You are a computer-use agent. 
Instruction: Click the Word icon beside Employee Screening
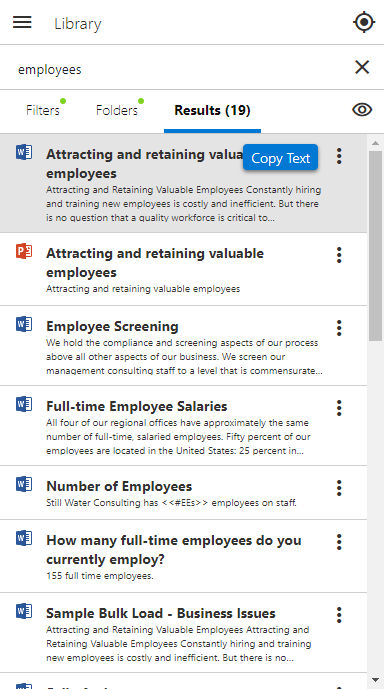24,324
